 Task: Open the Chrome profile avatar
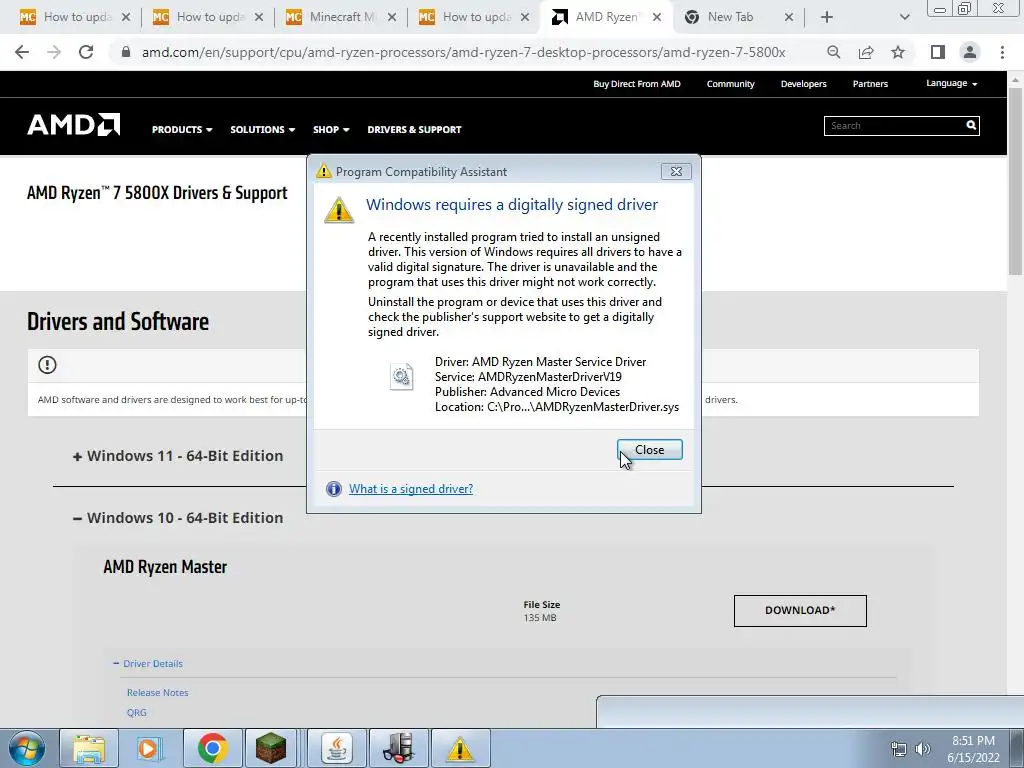(x=970, y=52)
